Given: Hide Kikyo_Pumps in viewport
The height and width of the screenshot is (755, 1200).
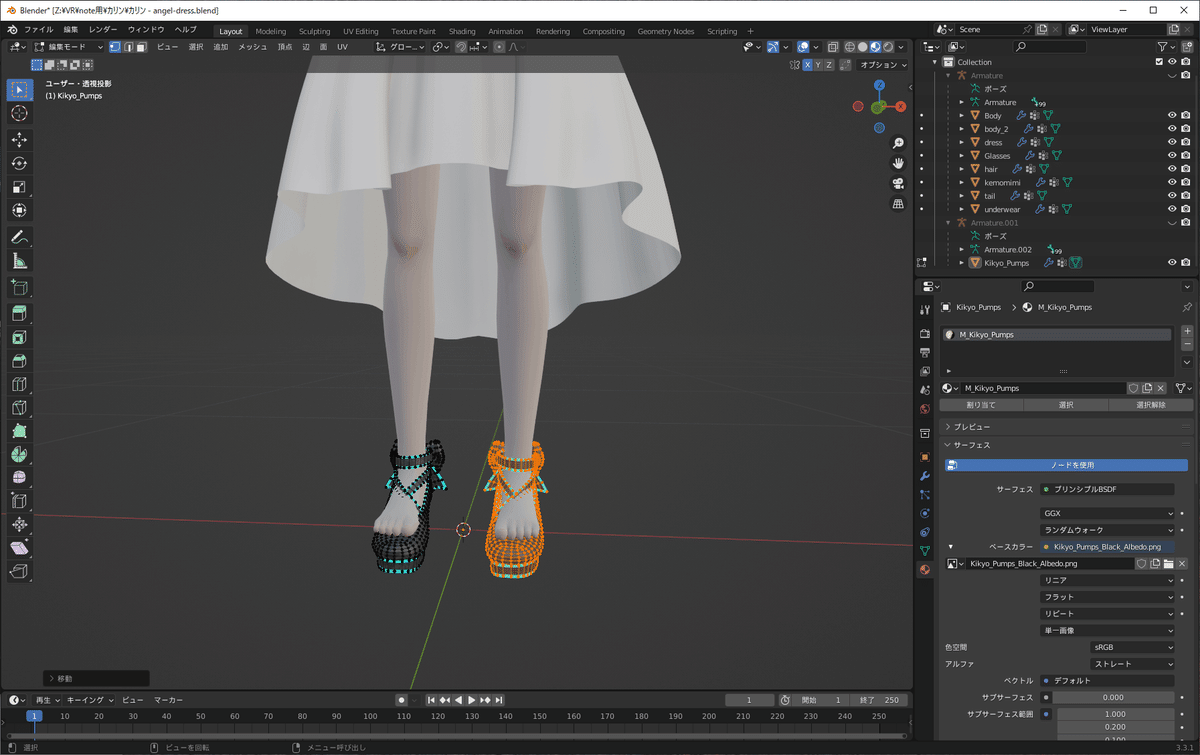Looking at the screenshot, I should point(1172,263).
